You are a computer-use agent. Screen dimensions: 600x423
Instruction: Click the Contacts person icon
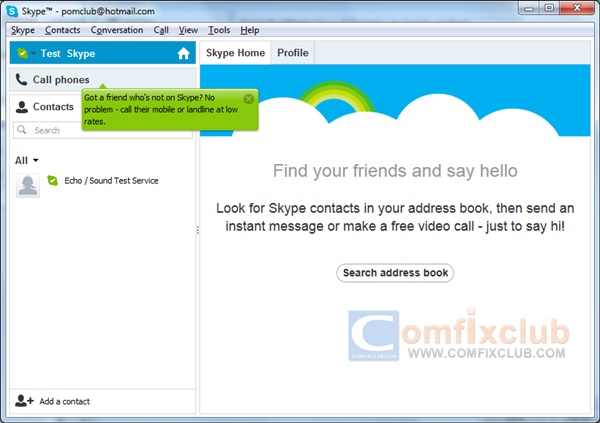click(x=22, y=107)
